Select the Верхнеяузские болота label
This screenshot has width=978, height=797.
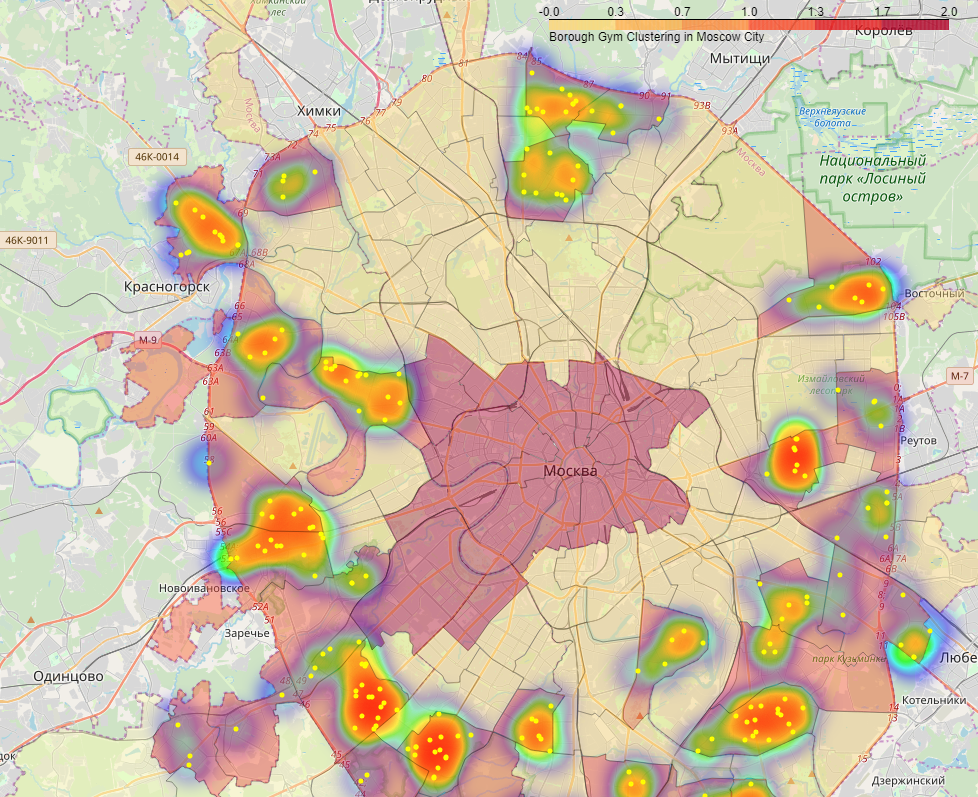[833, 117]
